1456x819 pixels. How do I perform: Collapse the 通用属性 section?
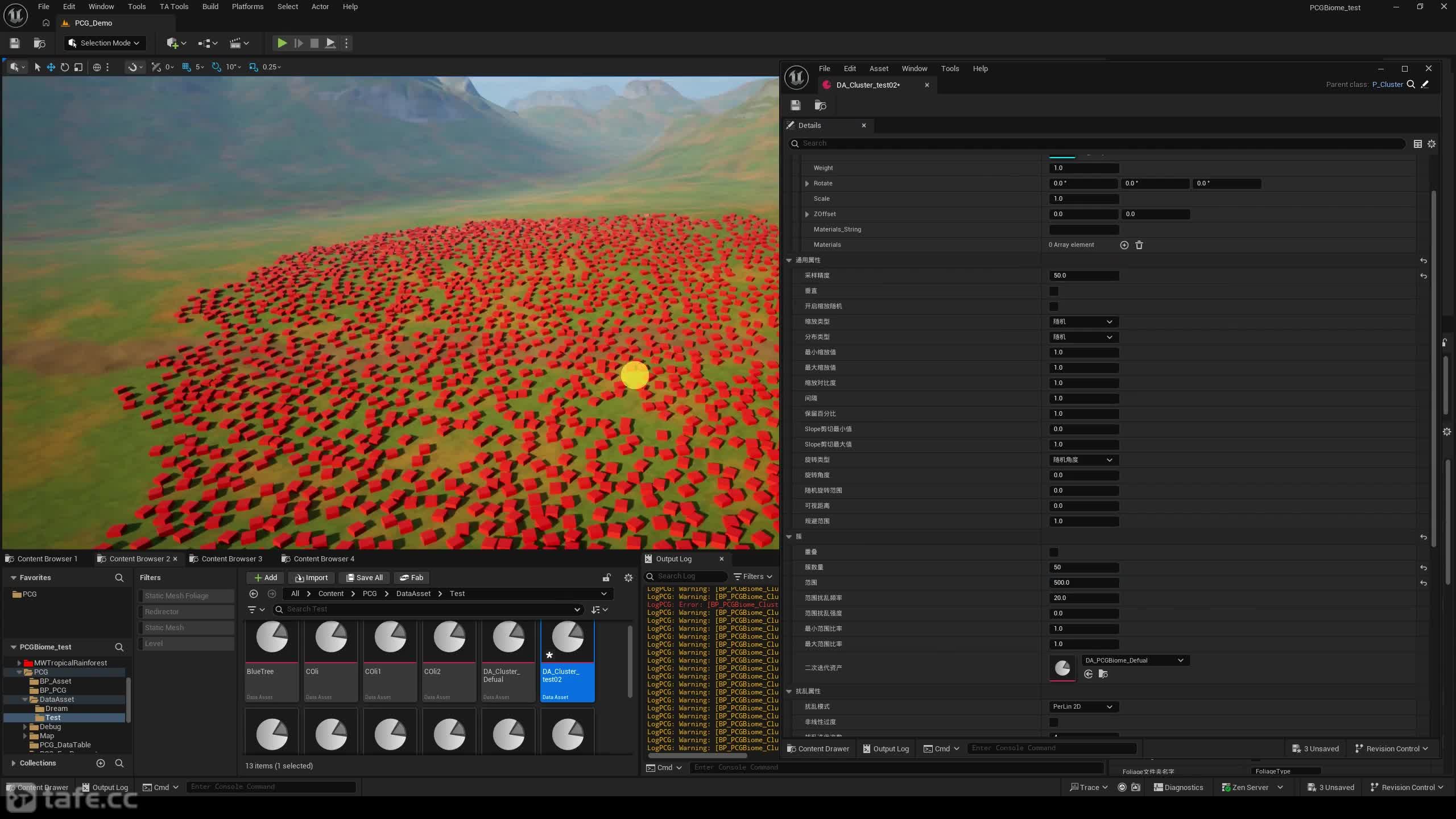(789, 260)
